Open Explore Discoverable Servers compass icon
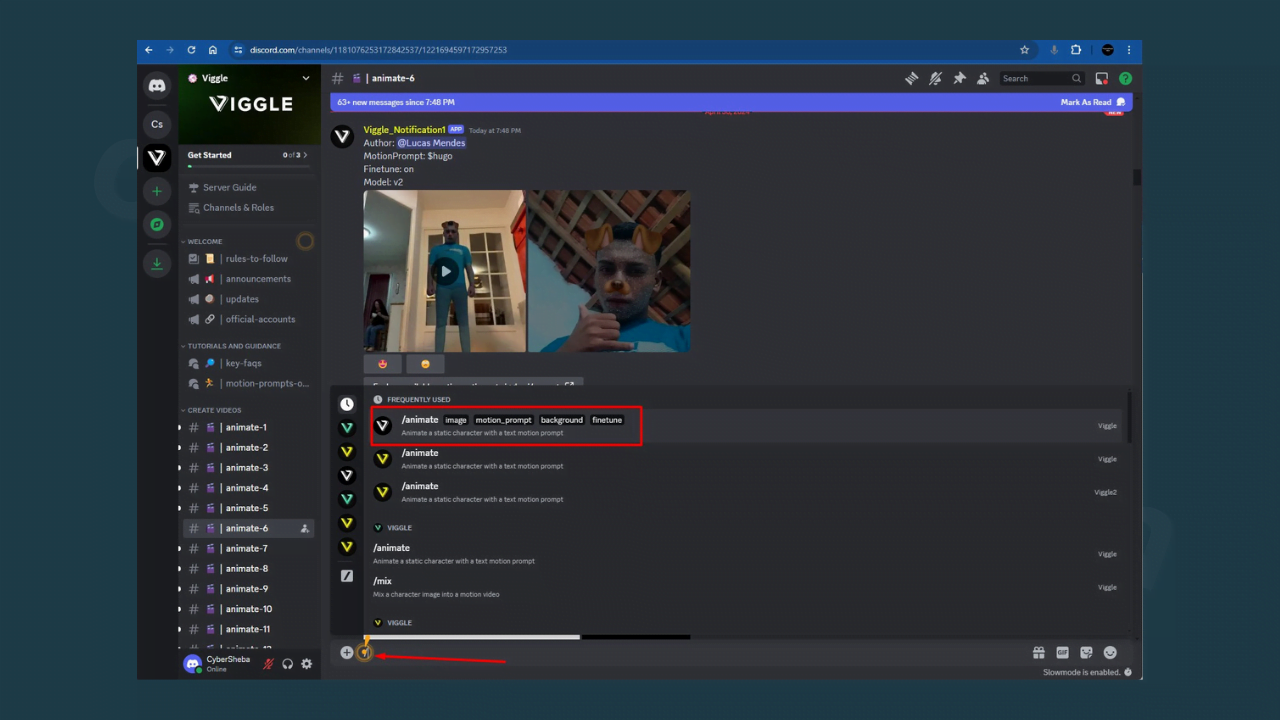The height and width of the screenshot is (720, 1280). pos(157,225)
